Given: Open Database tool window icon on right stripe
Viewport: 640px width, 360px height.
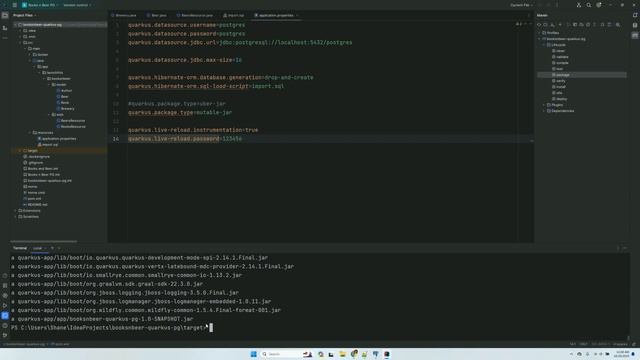Looking at the screenshot, I should coord(635,25).
